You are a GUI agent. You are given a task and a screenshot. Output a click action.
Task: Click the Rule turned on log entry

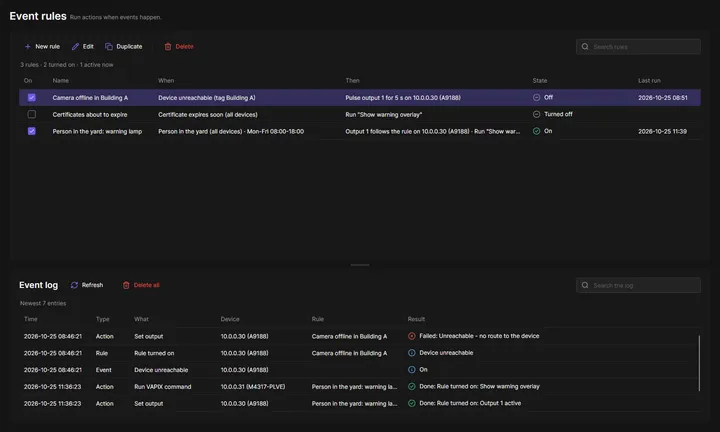(154, 353)
